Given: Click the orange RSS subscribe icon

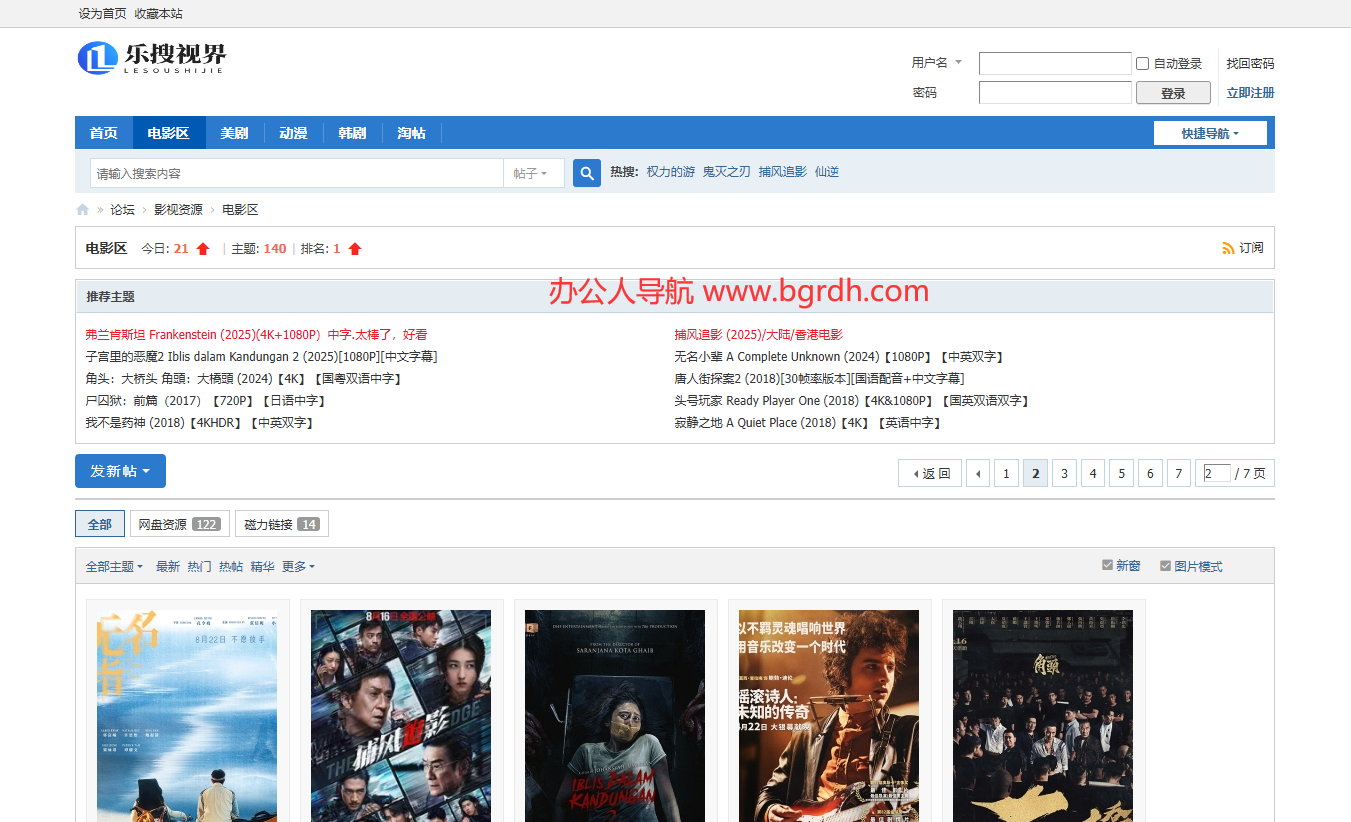Looking at the screenshot, I should pyautogui.click(x=1228, y=248).
